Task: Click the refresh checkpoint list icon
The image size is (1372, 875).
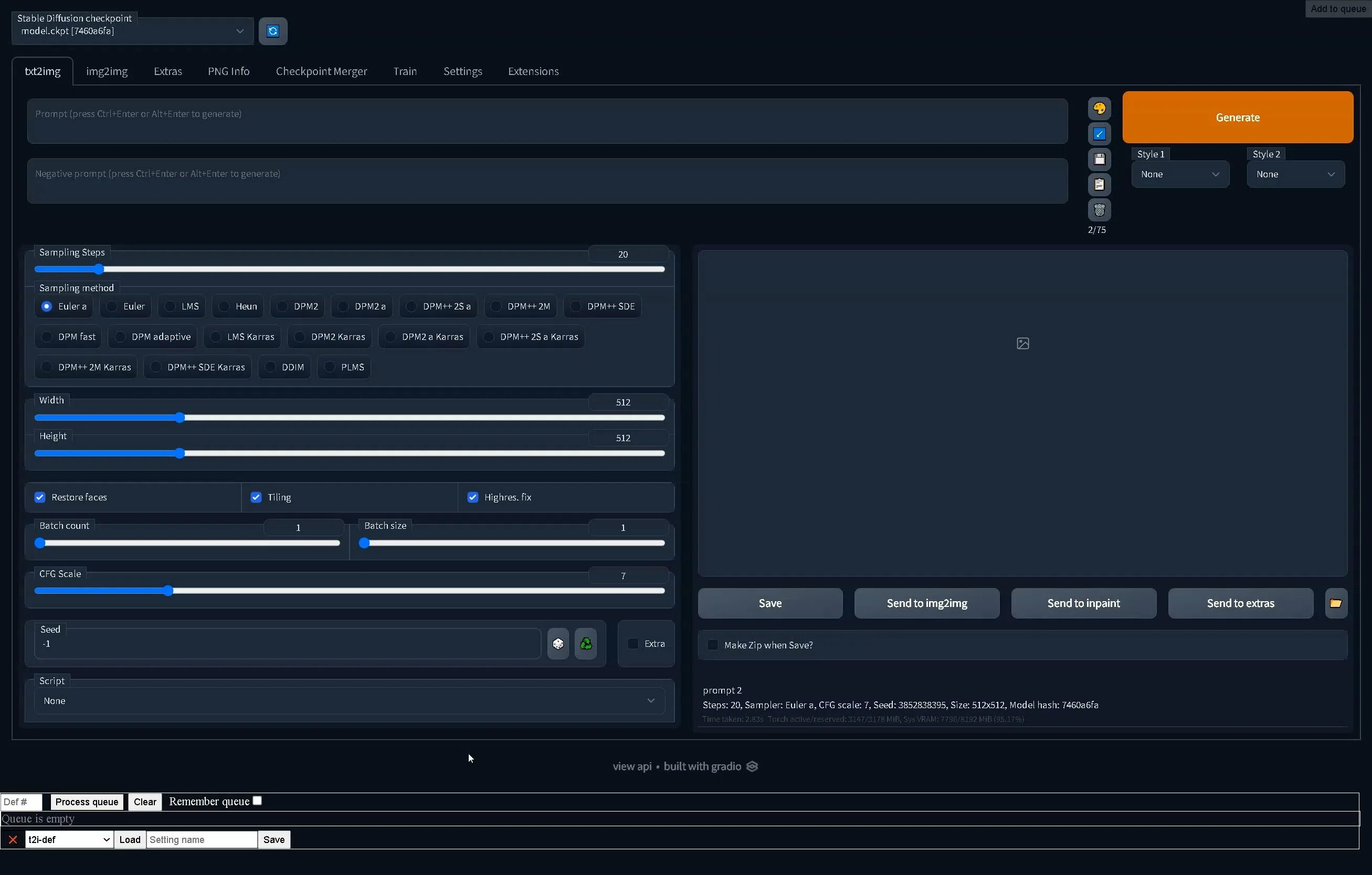Action: tap(273, 31)
